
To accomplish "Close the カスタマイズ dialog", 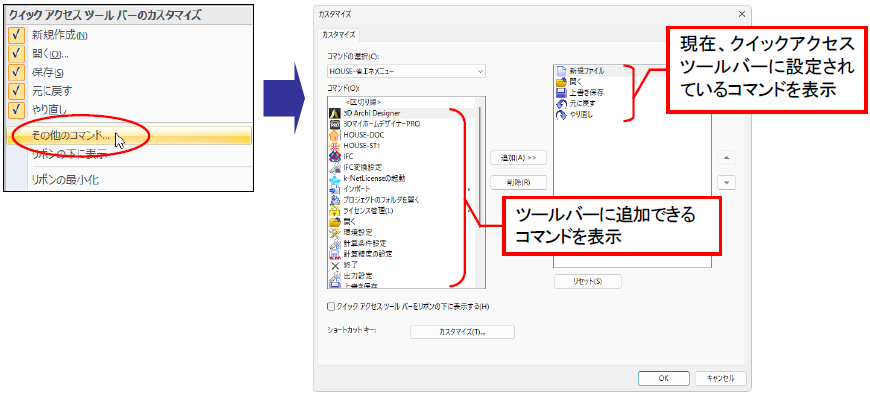I will [742, 14].
